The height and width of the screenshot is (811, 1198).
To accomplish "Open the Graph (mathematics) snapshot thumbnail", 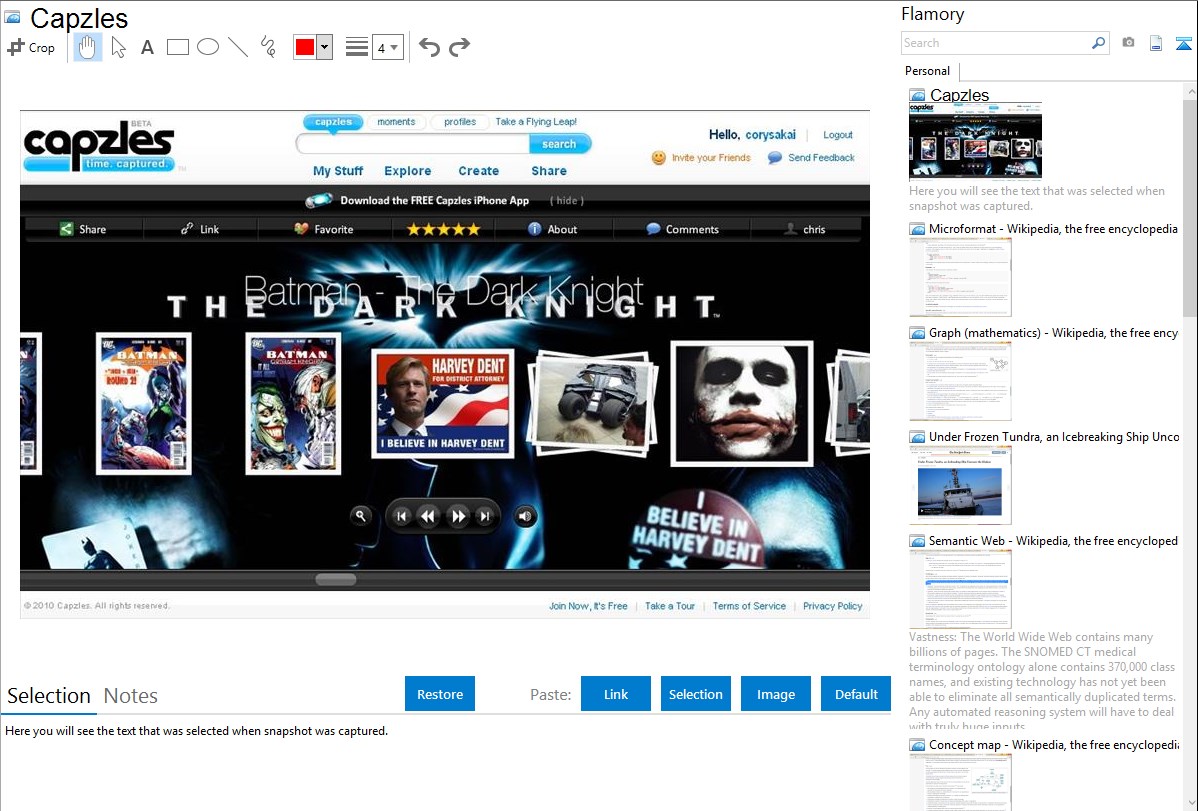I will coord(960,381).
